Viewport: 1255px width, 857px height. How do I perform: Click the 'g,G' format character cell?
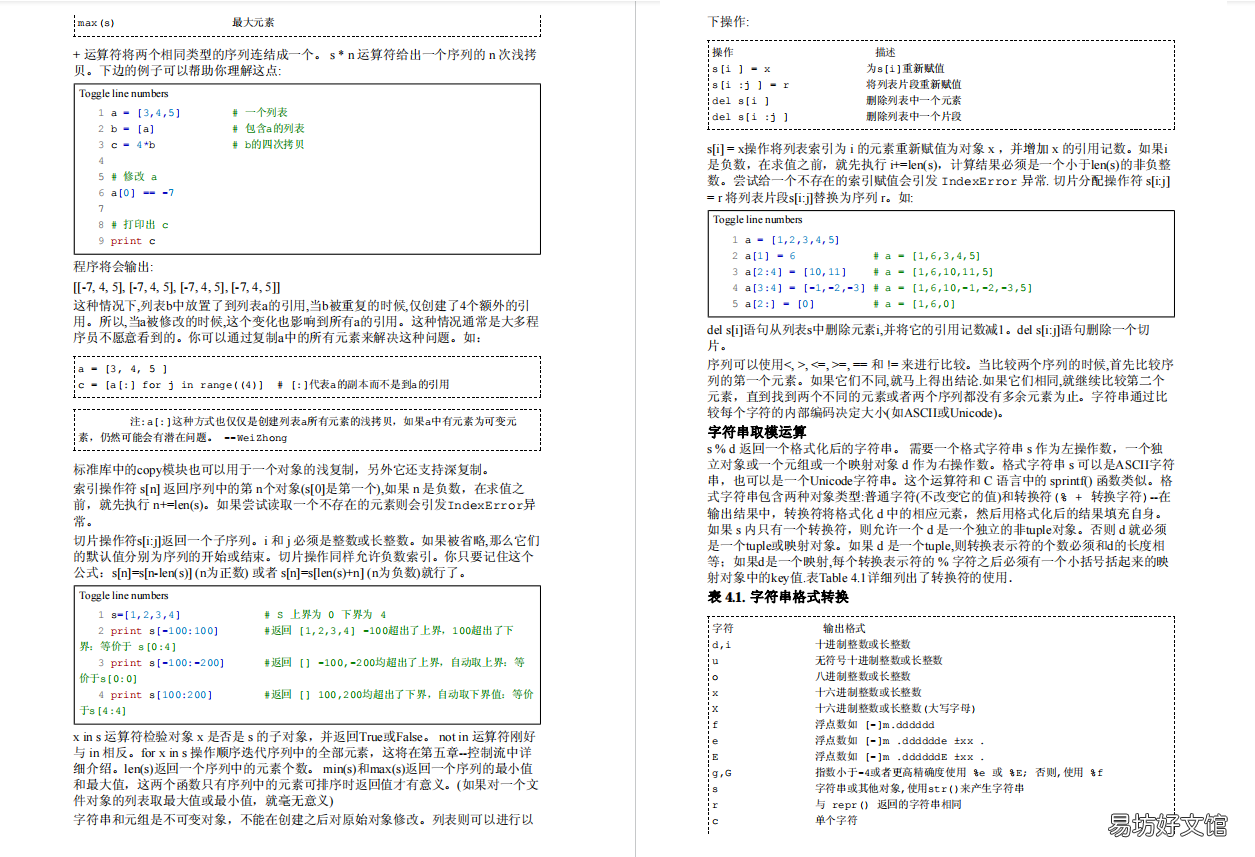[x=721, y=773]
